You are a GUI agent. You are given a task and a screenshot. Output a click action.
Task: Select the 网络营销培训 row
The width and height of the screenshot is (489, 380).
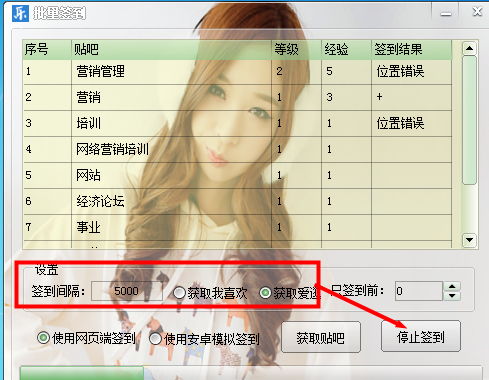tap(237, 149)
